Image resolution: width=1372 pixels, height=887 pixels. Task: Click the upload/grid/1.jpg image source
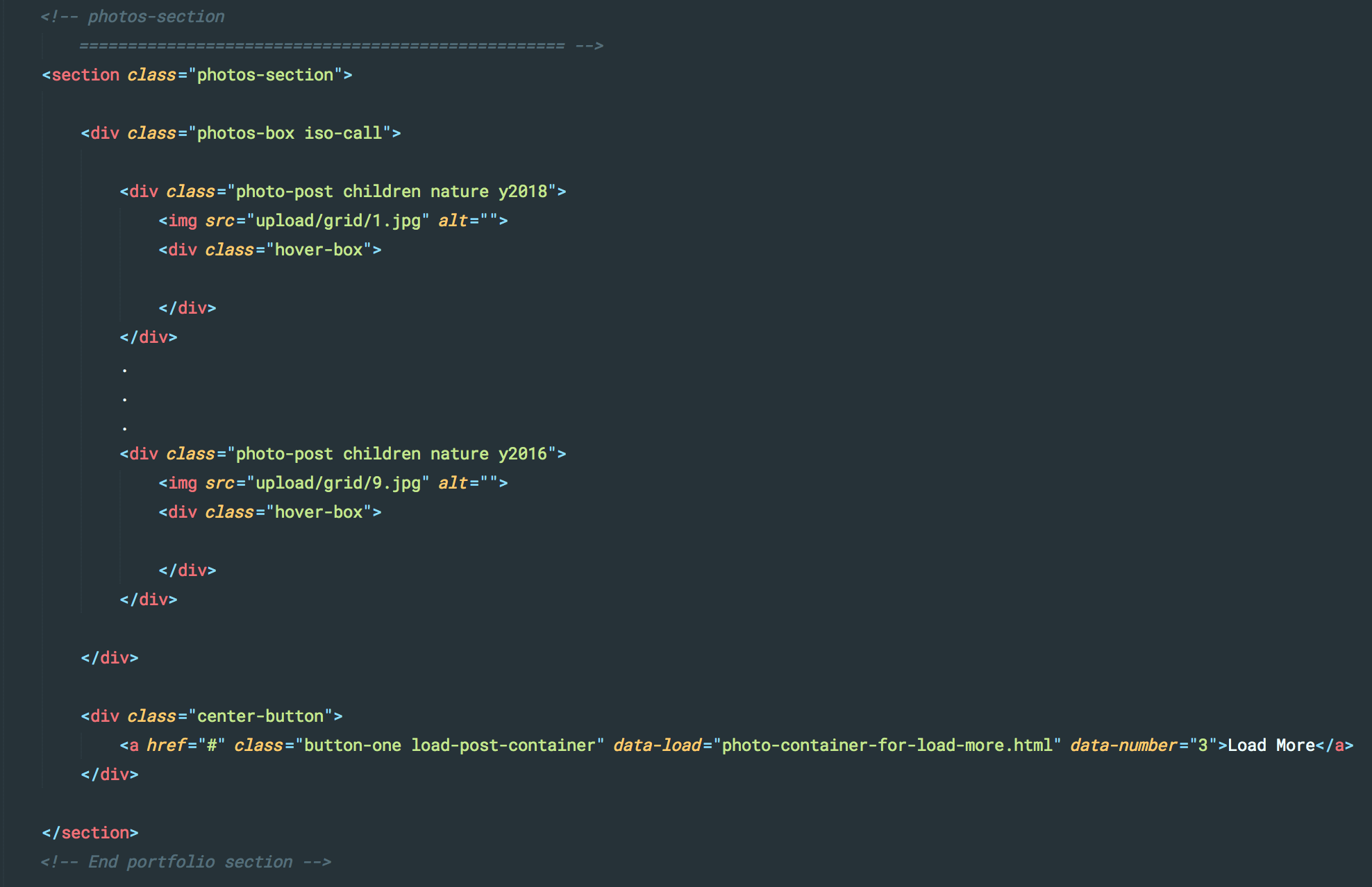coord(338,221)
